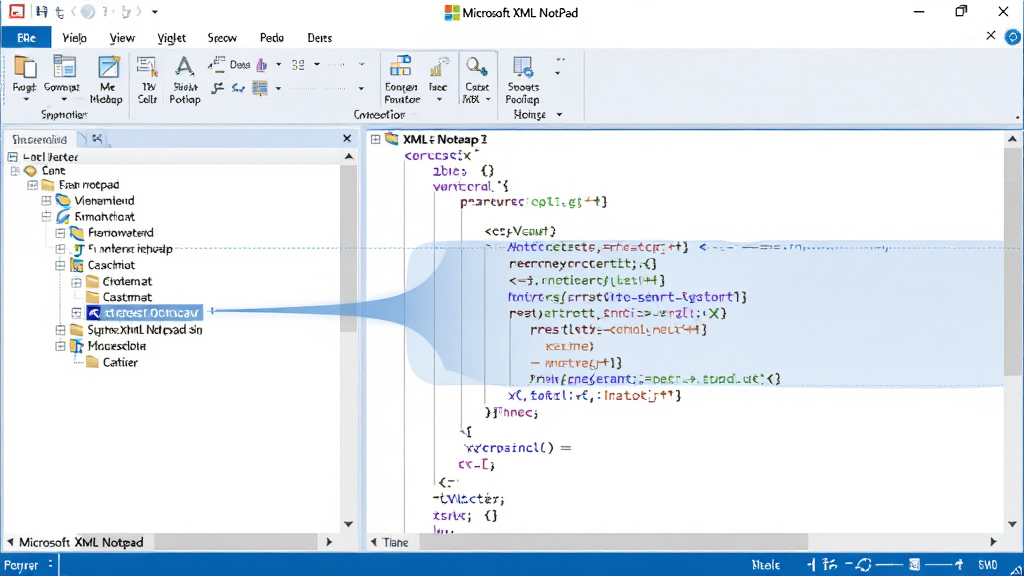
Task: Click the left panel scrollbar up arrow
Action: [349, 157]
